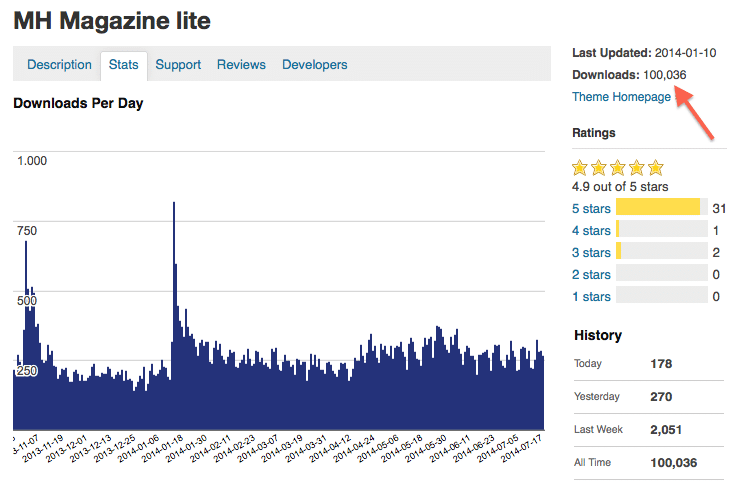Open the Description tab
740x494 pixels.
point(59,65)
